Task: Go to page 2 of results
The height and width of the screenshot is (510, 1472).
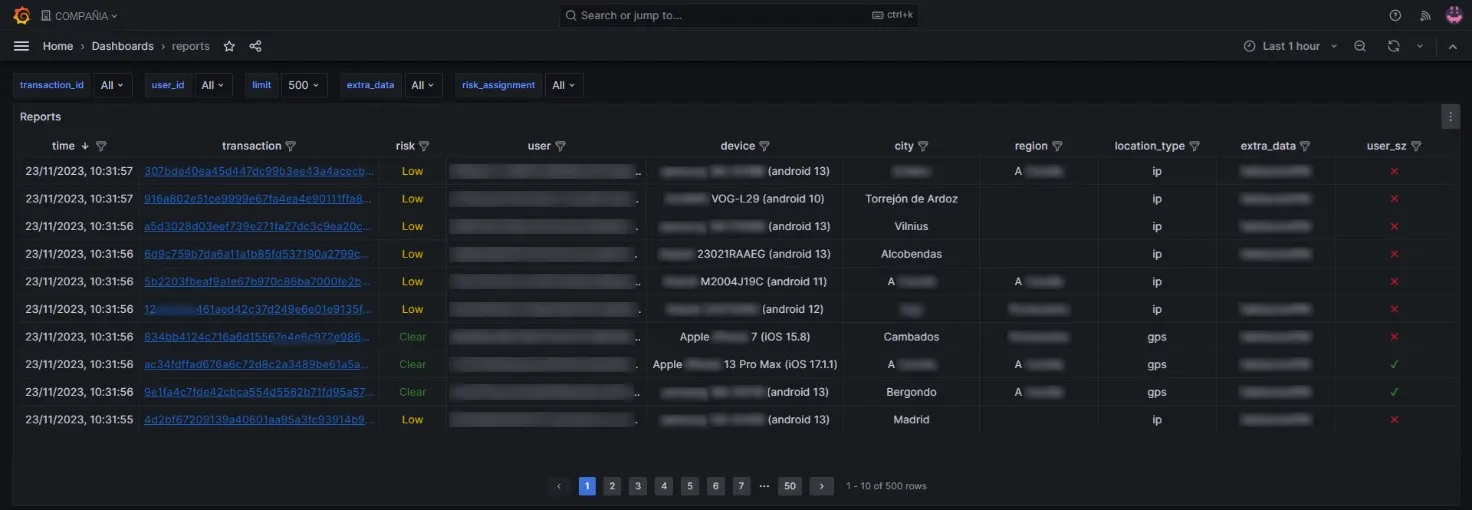Action: tap(612, 486)
